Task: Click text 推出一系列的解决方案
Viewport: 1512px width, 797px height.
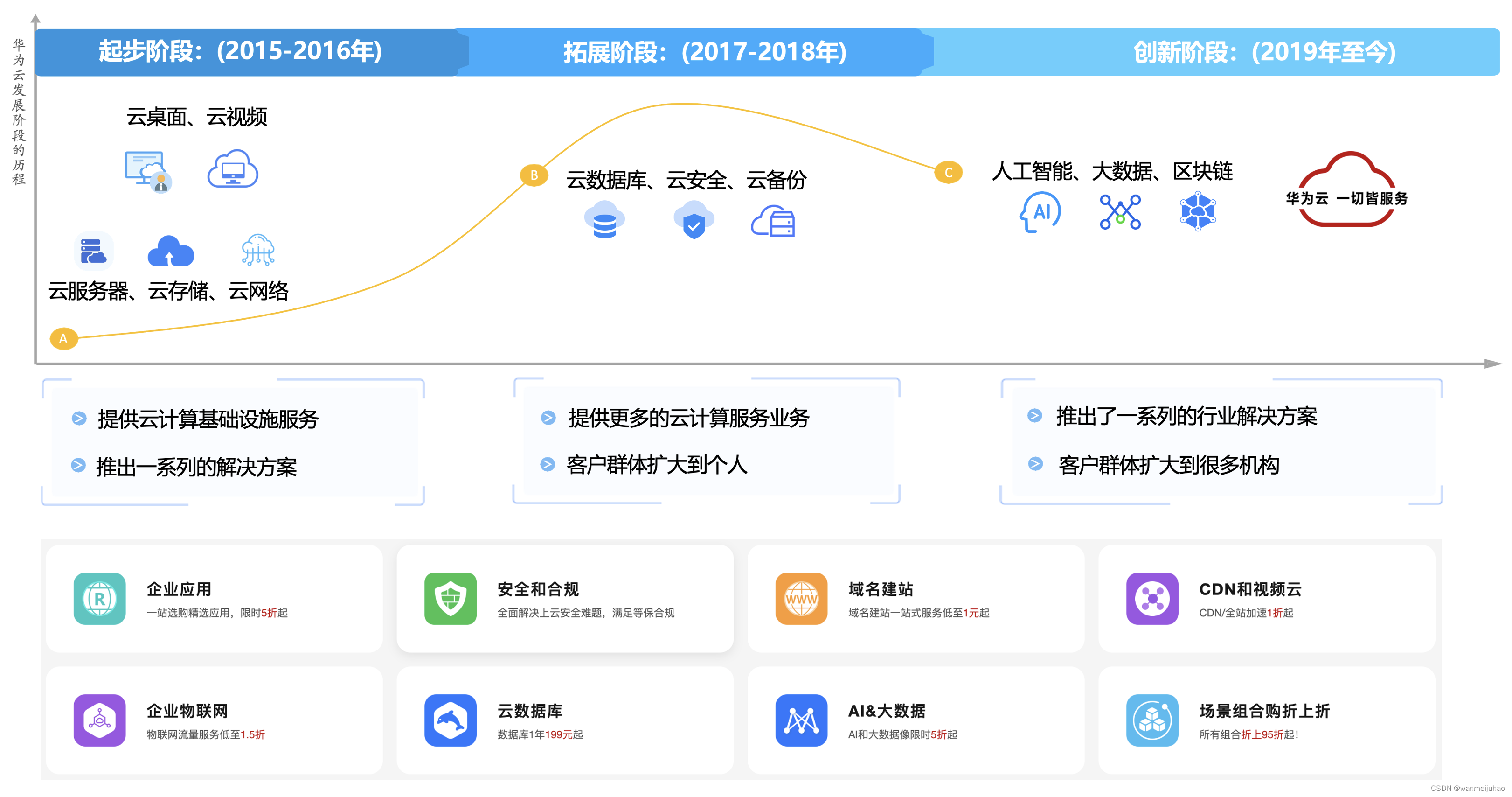Action: click(196, 467)
